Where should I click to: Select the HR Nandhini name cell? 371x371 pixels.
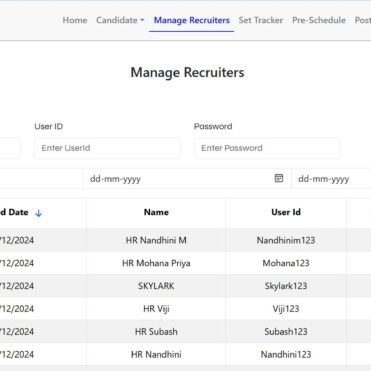(156, 354)
